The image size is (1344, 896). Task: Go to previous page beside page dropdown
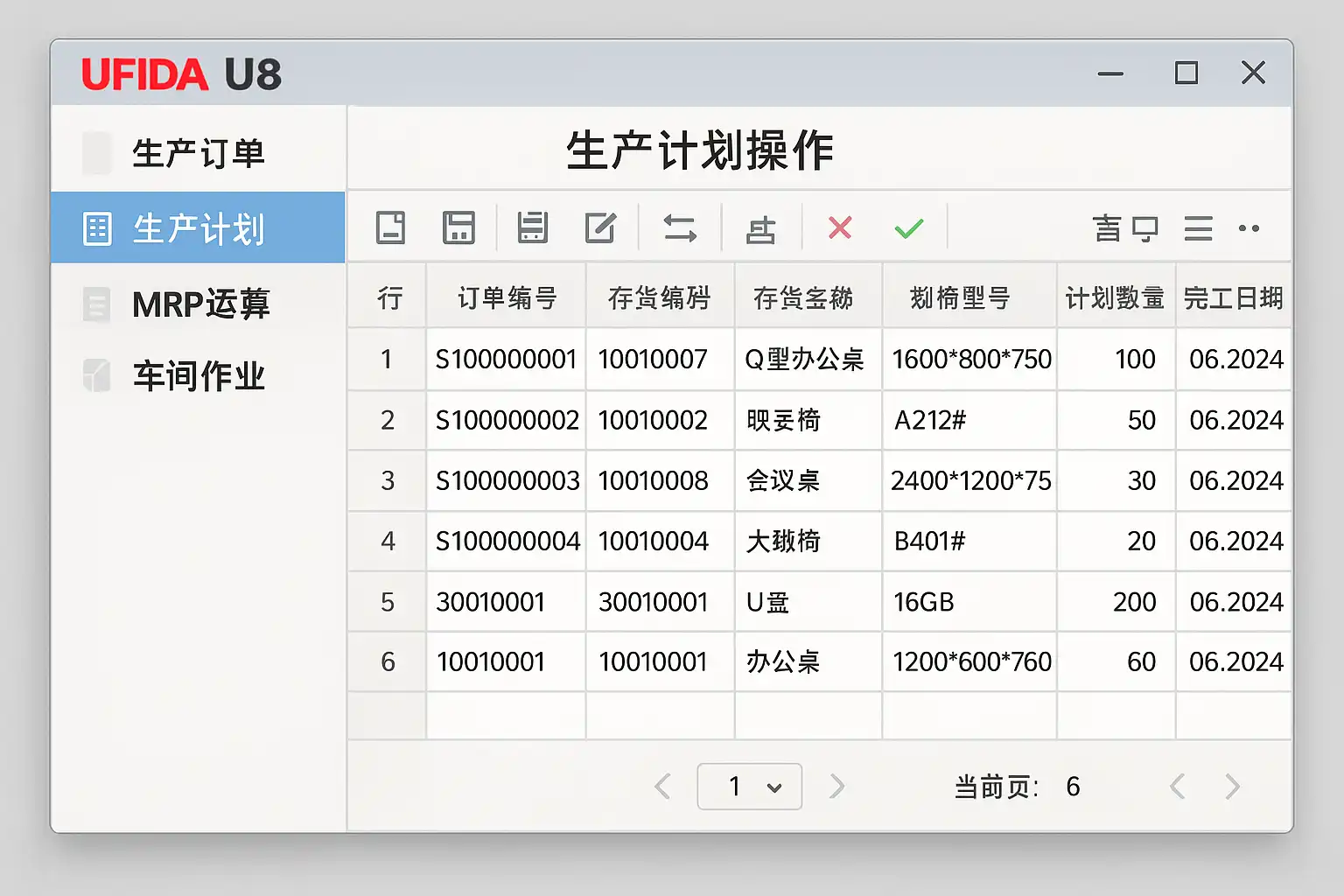(x=663, y=787)
